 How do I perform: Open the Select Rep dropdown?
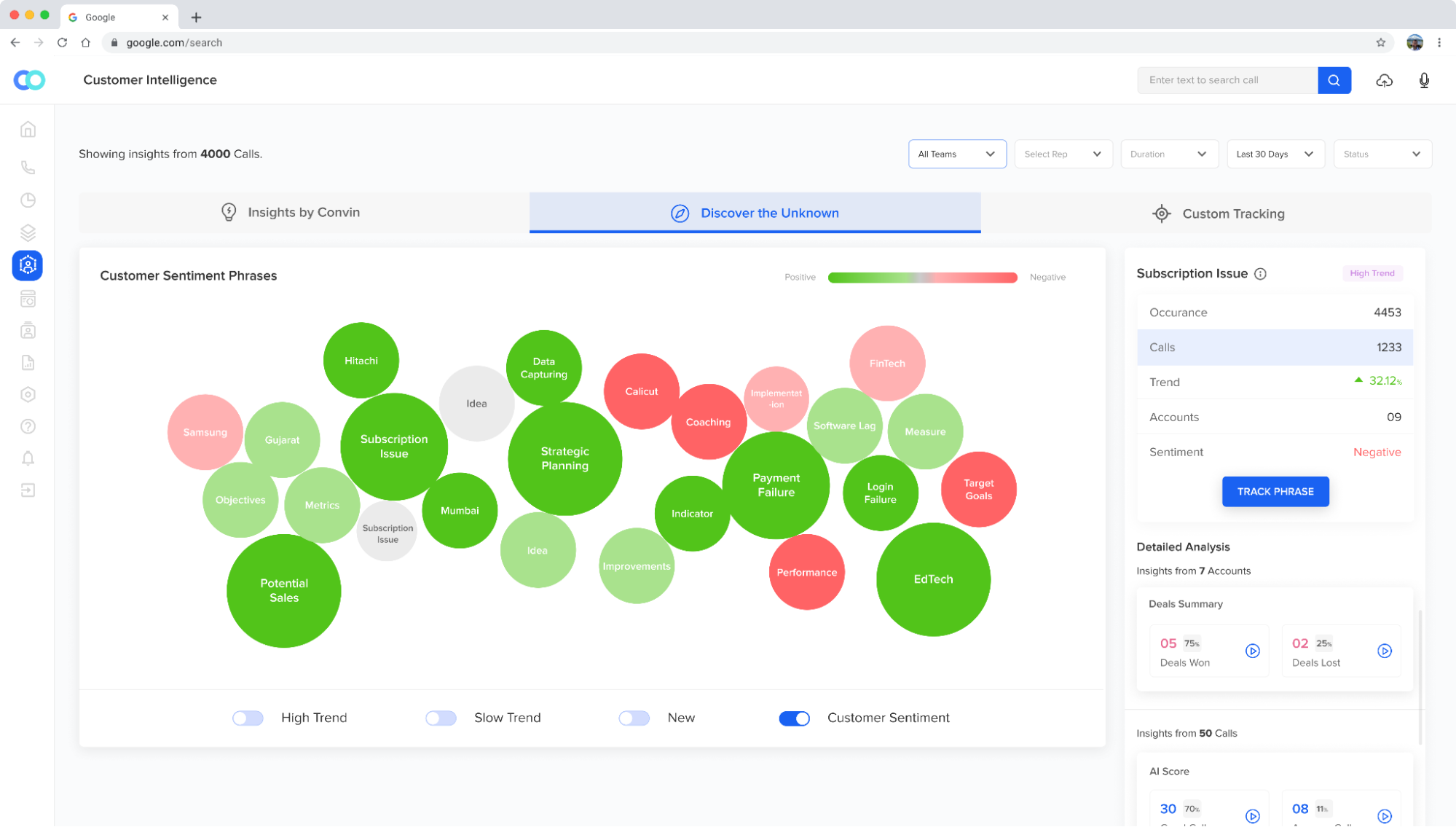[1063, 154]
